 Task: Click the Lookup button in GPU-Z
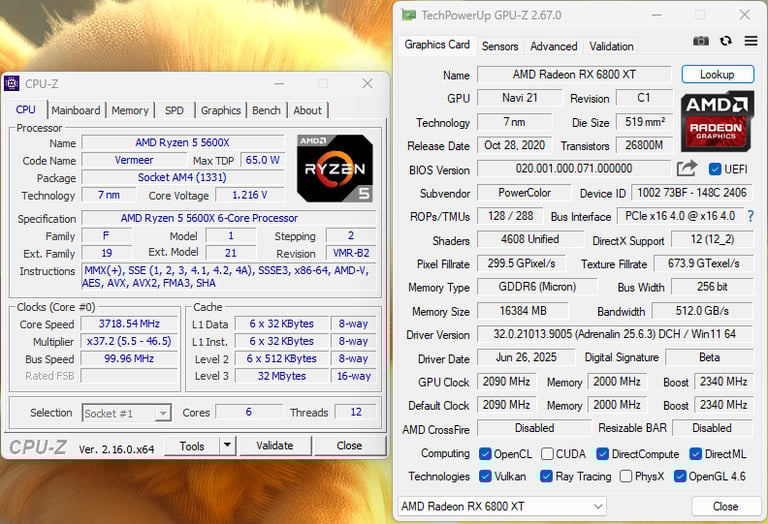pyautogui.click(x=718, y=74)
